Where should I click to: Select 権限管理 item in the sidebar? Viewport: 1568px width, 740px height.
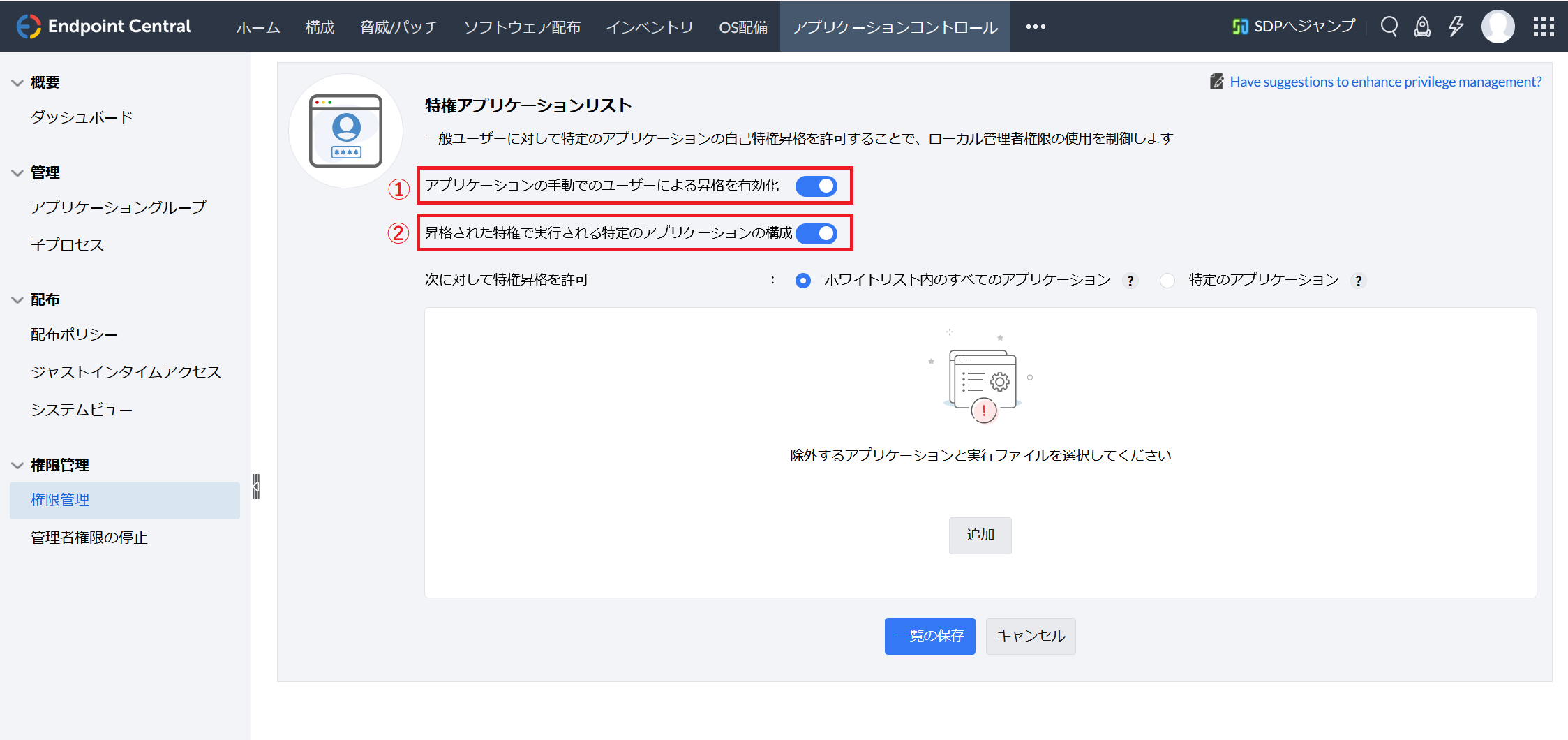point(125,500)
